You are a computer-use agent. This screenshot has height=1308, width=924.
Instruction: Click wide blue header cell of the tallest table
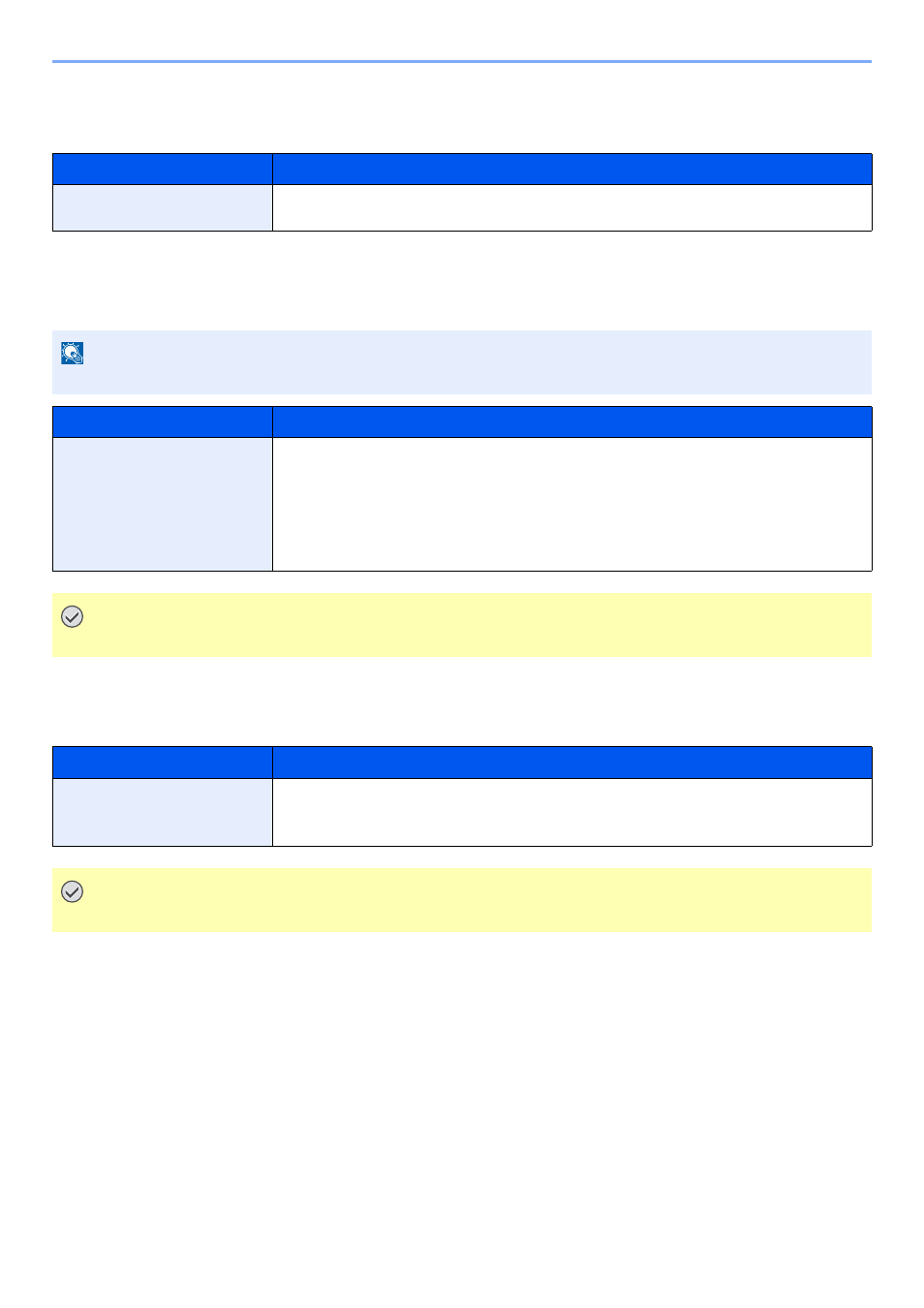tap(572, 421)
